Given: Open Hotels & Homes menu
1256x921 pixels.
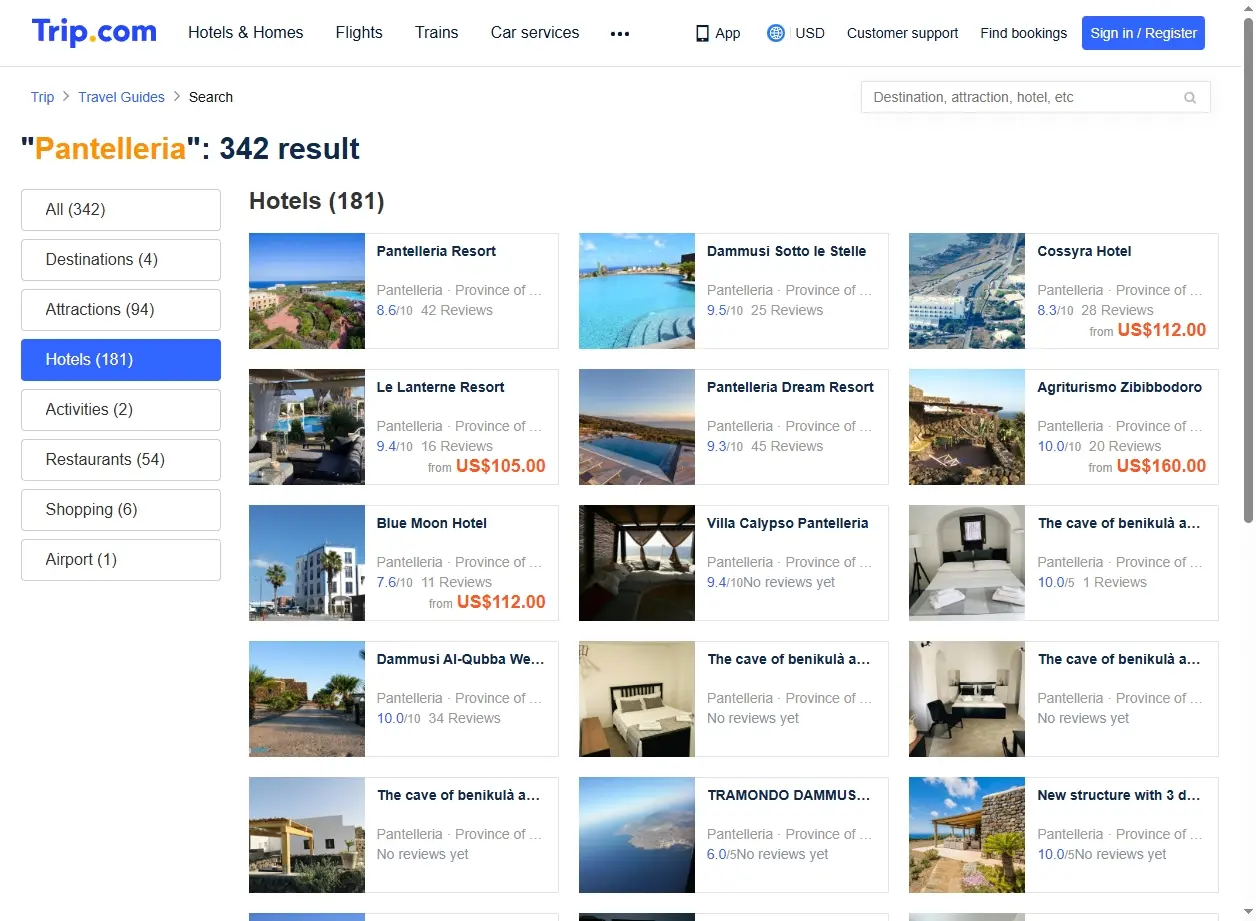Looking at the screenshot, I should tap(246, 33).
